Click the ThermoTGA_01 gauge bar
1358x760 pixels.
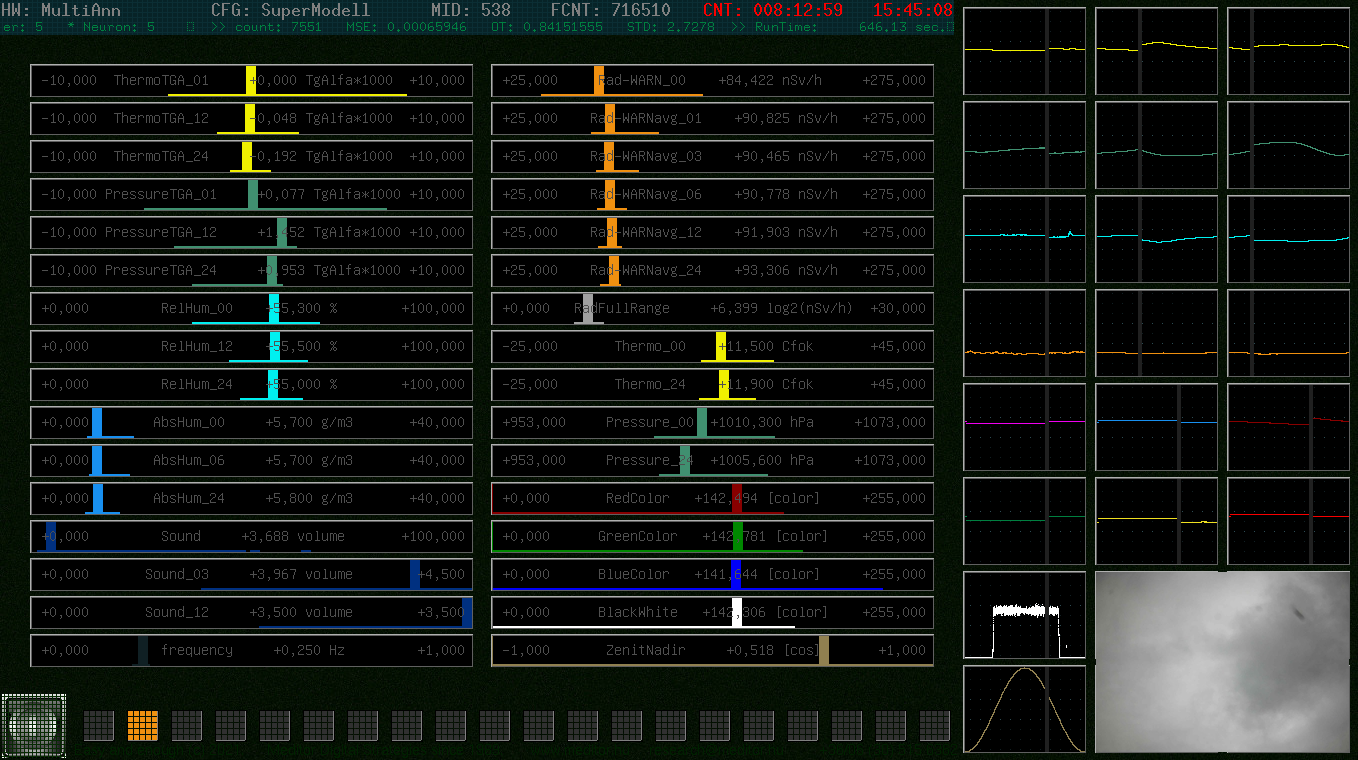251,81
